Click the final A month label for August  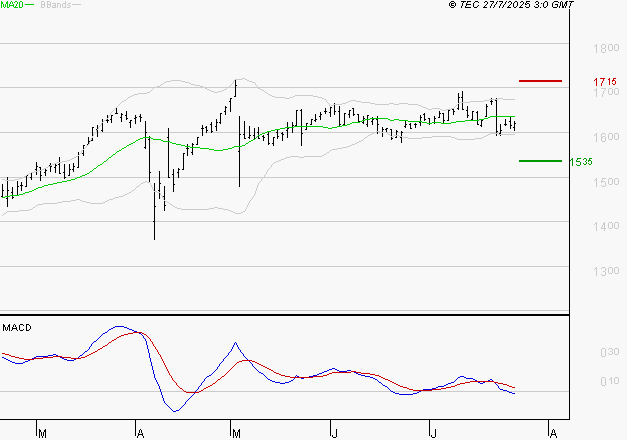pos(553,434)
